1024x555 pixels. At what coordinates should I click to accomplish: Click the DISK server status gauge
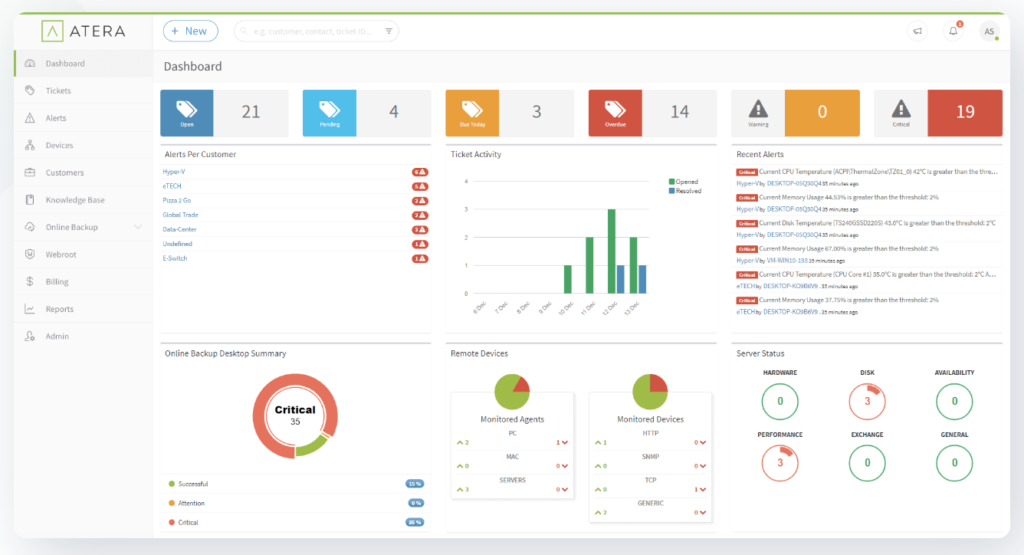(867, 401)
